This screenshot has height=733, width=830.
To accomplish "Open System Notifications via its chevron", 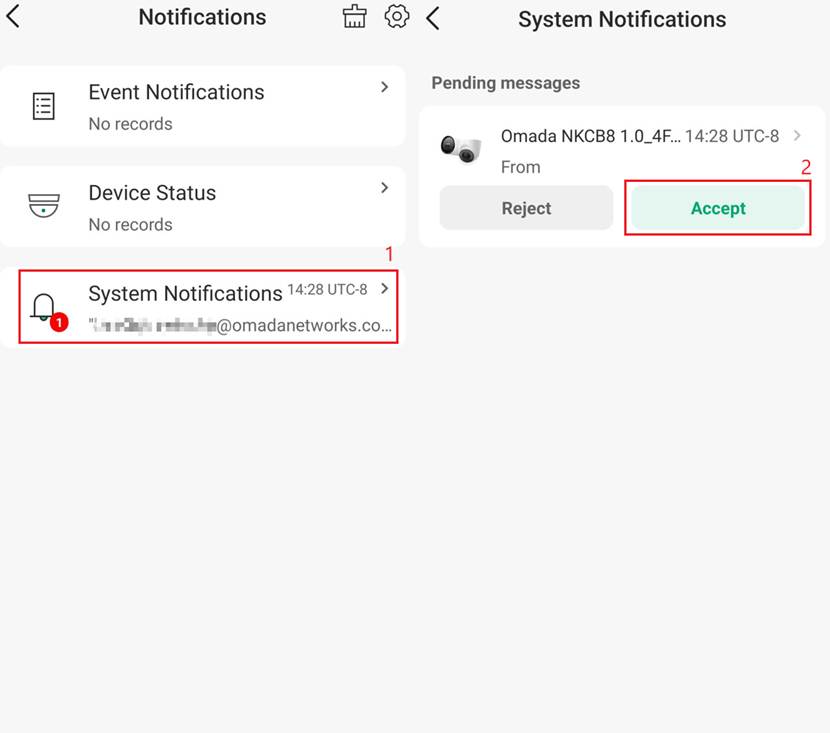I will 385,288.
